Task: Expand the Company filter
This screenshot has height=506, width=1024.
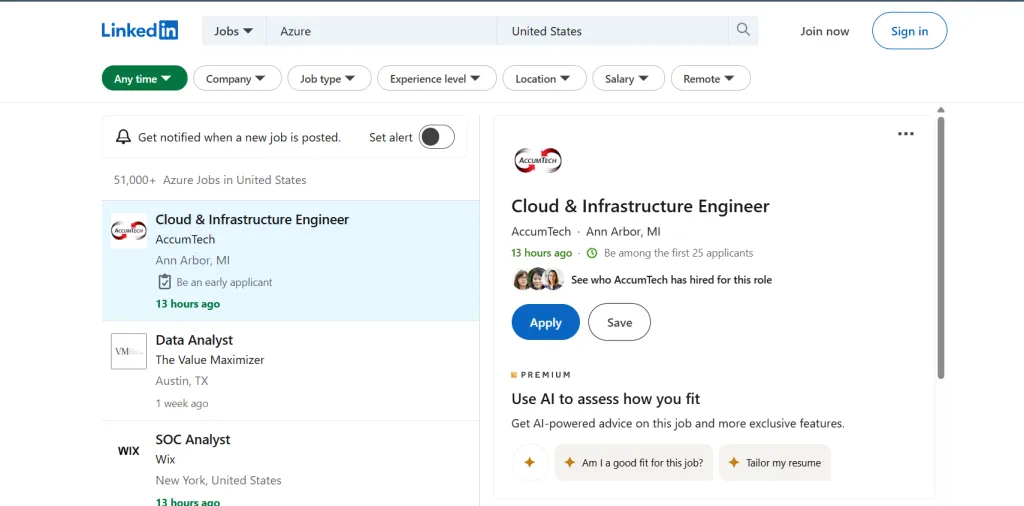Action: tap(237, 78)
